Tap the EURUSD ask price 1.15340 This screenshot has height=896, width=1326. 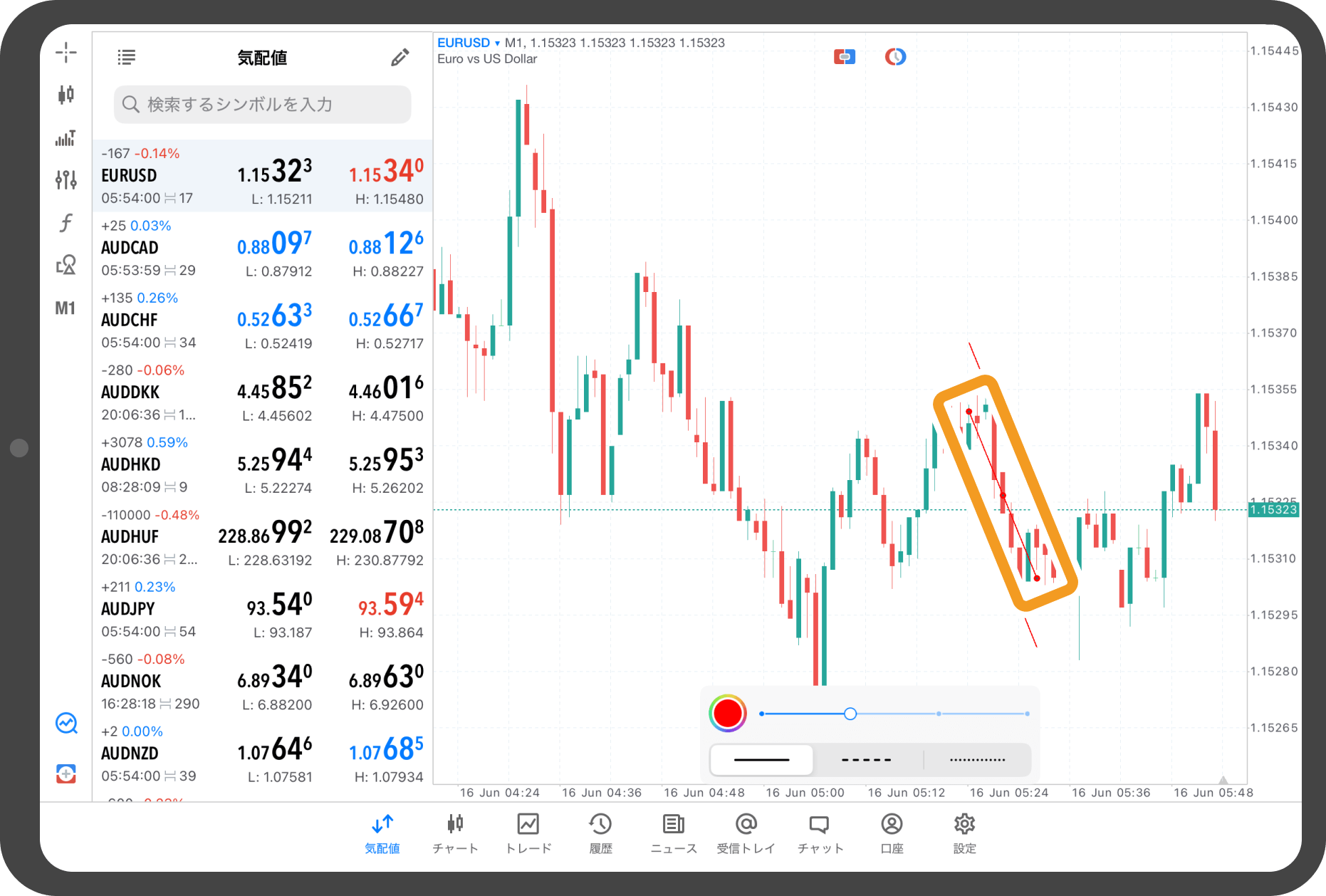386,172
